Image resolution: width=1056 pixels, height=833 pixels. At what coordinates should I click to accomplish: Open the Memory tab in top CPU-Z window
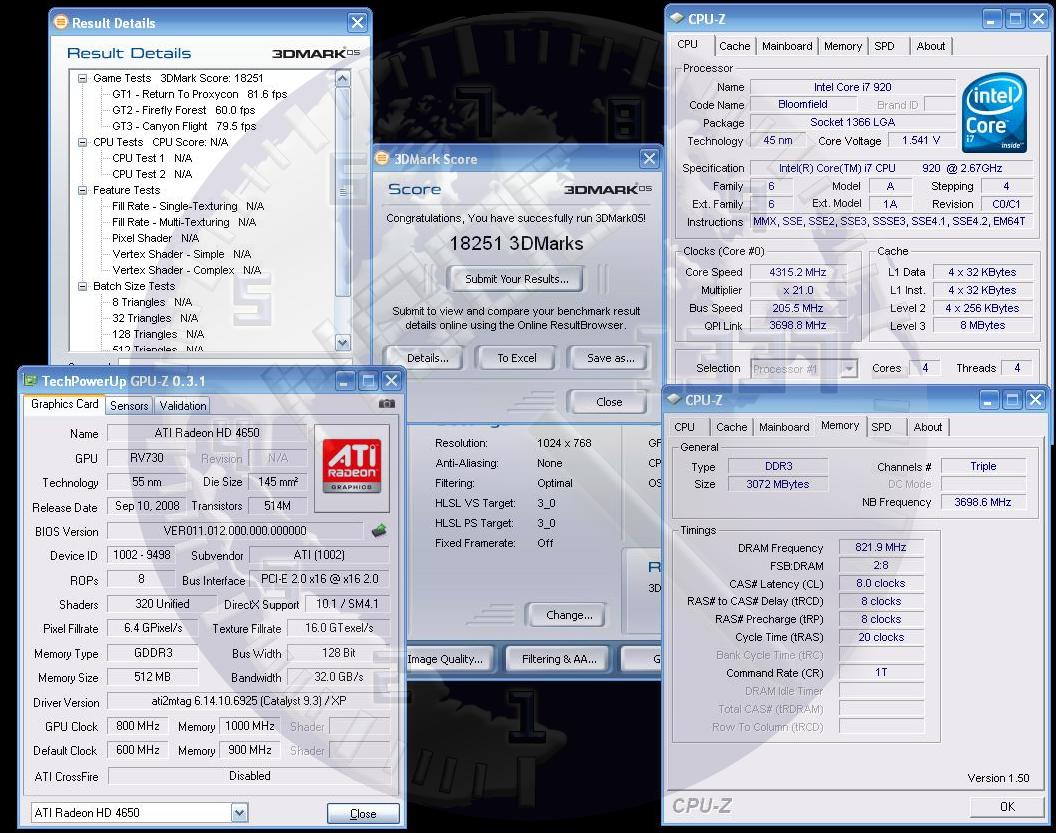coord(843,46)
